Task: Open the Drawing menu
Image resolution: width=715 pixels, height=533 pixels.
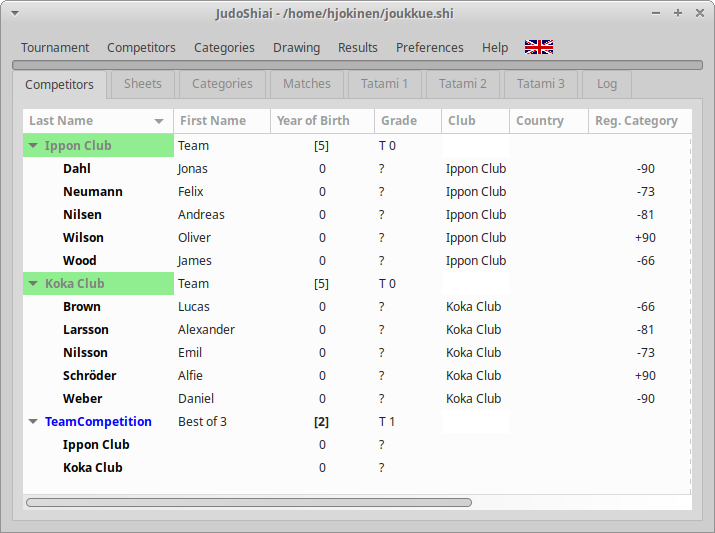Action: pos(296,47)
